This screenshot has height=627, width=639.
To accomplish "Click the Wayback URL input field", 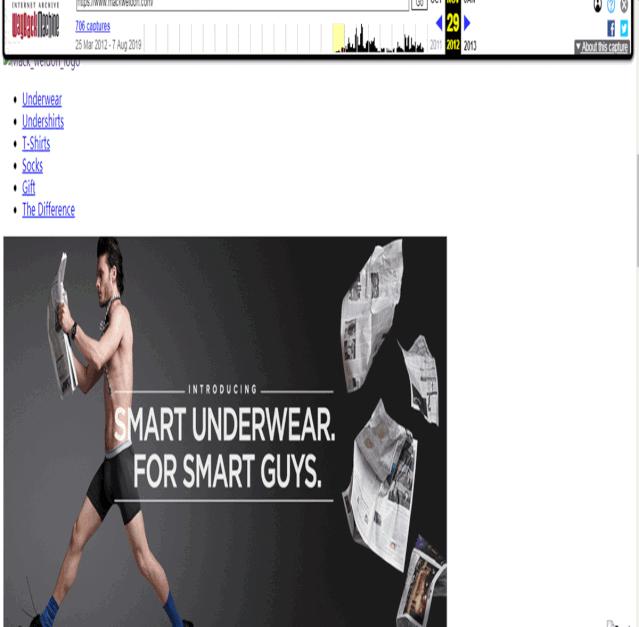I will pos(242,4).
